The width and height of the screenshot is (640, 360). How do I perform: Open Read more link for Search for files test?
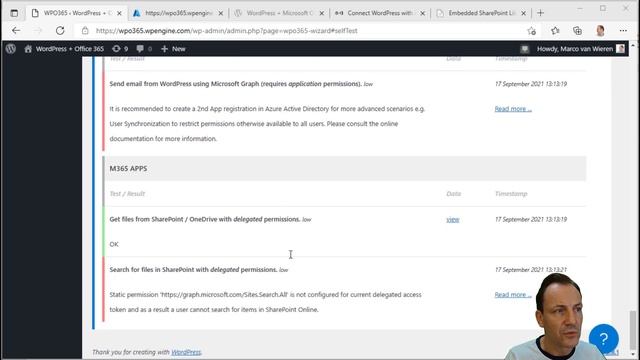coord(513,295)
